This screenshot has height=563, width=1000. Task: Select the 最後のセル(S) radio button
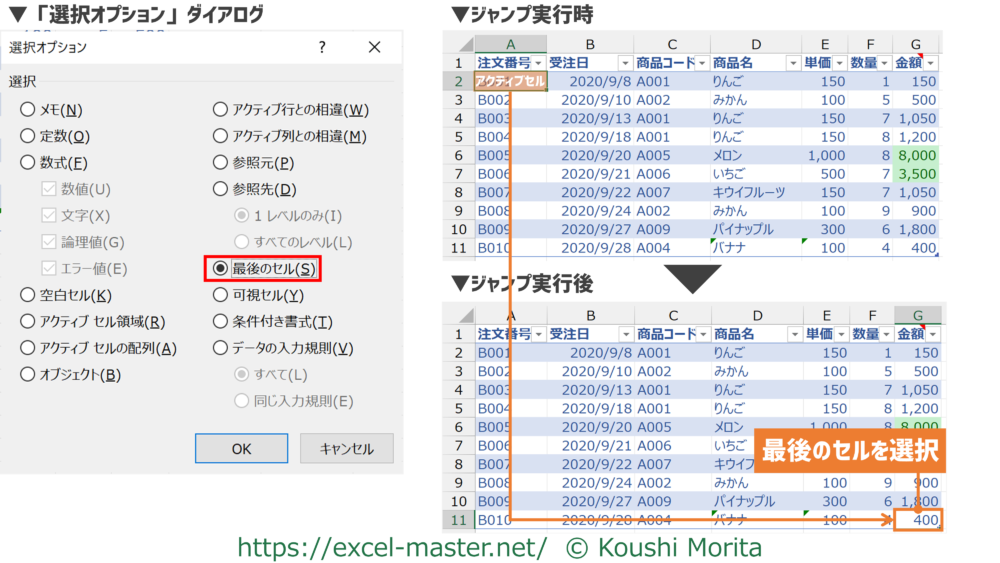point(220,268)
